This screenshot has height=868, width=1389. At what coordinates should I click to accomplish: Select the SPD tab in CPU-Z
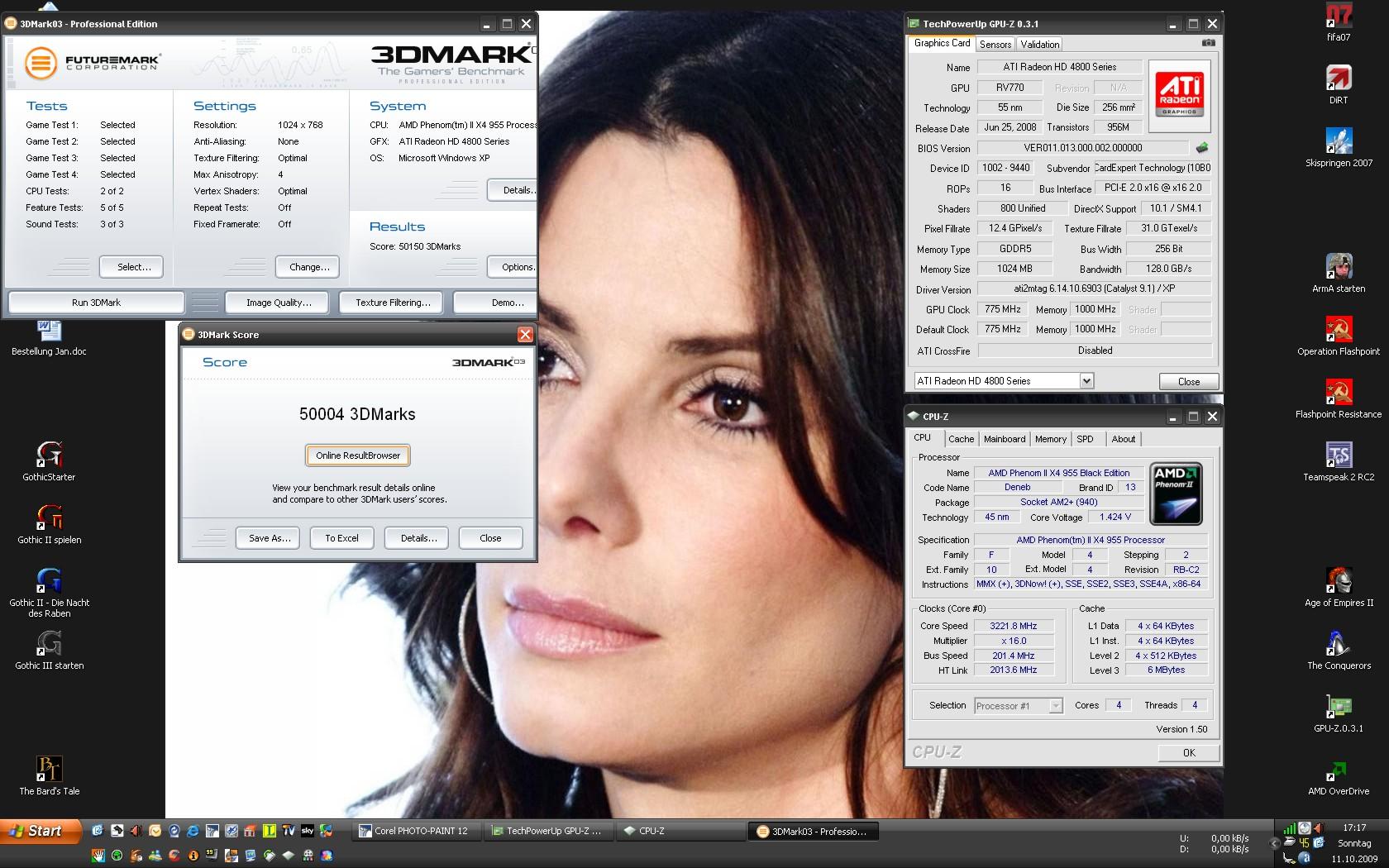click(x=1085, y=439)
